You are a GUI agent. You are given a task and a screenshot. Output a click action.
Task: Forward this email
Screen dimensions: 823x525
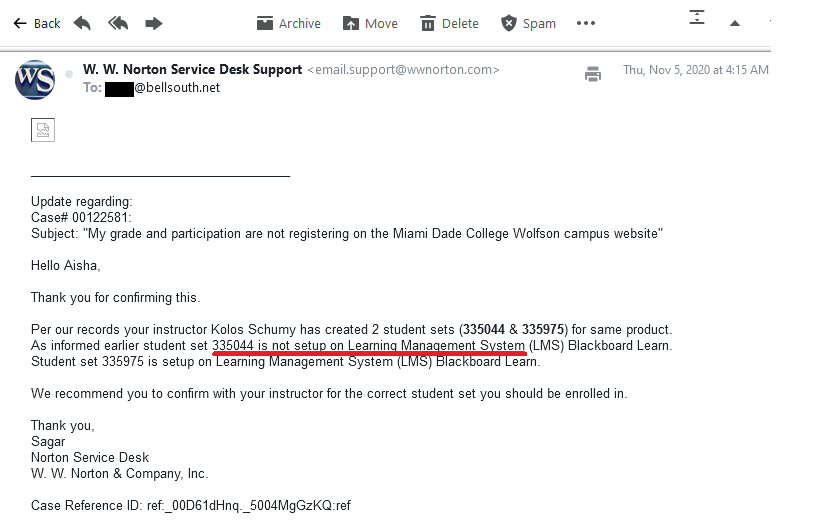tap(154, 23)
